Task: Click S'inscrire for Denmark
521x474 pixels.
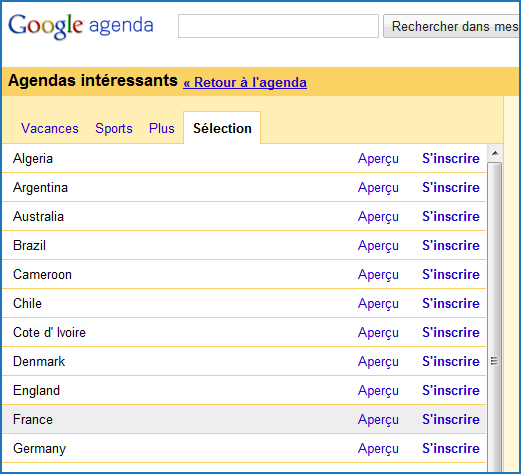Action: pyautogui.click(x=451, y=361)
